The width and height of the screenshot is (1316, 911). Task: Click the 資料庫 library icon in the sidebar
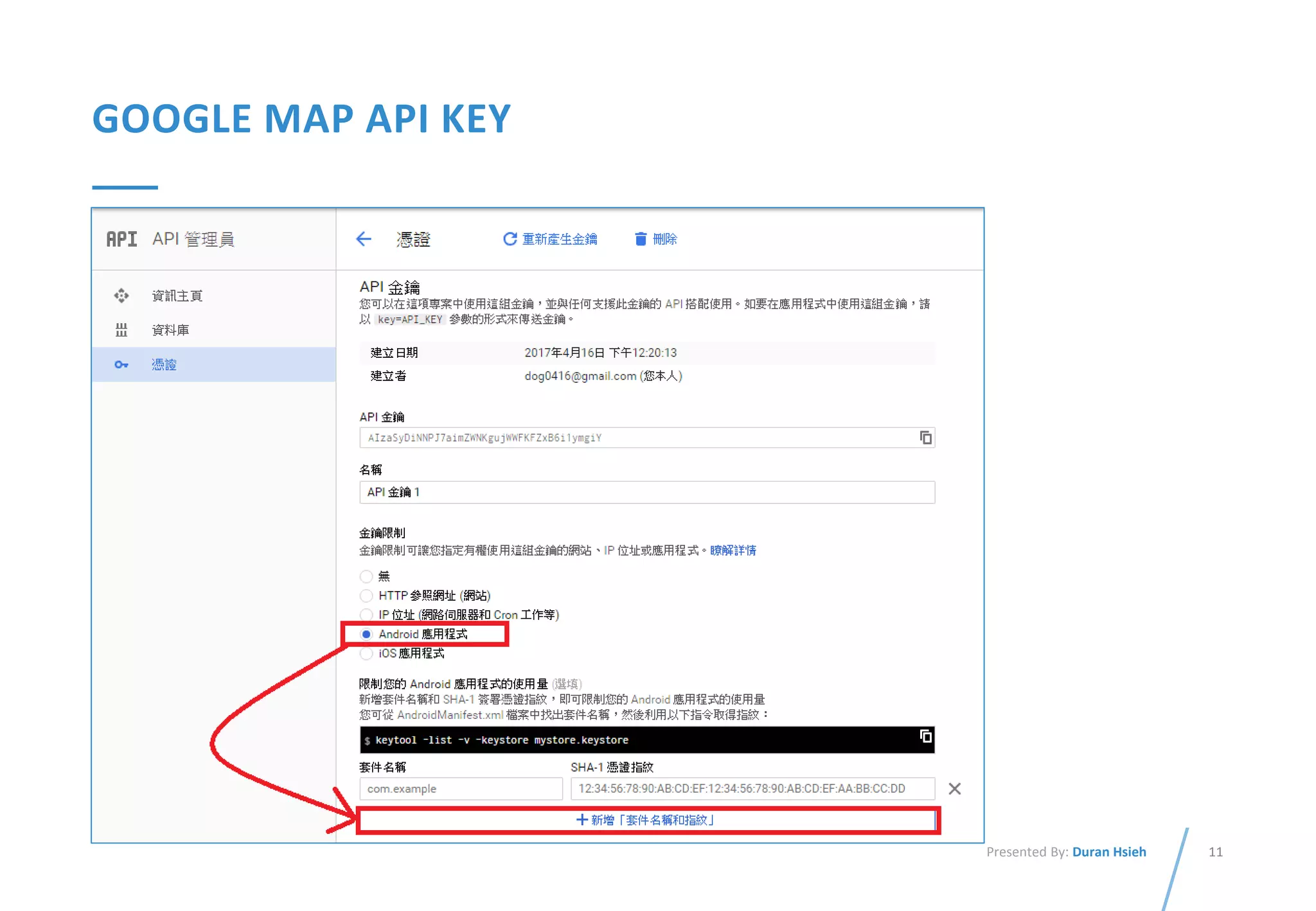121,330
